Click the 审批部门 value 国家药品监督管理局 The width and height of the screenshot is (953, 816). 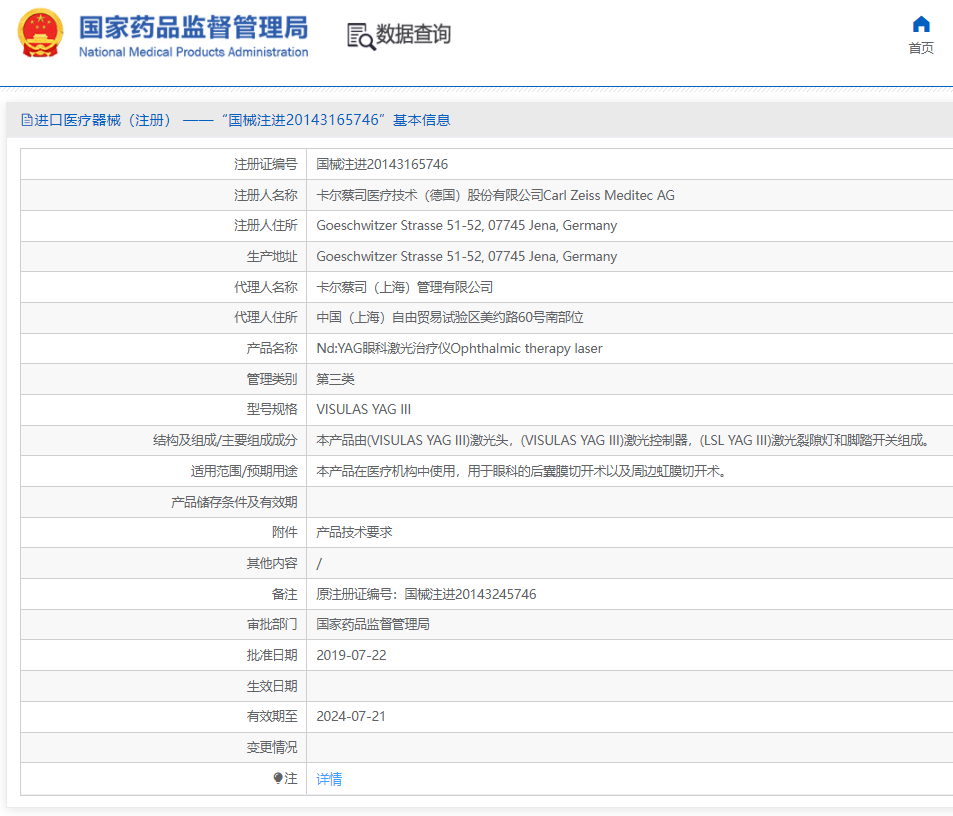point(373,624)
